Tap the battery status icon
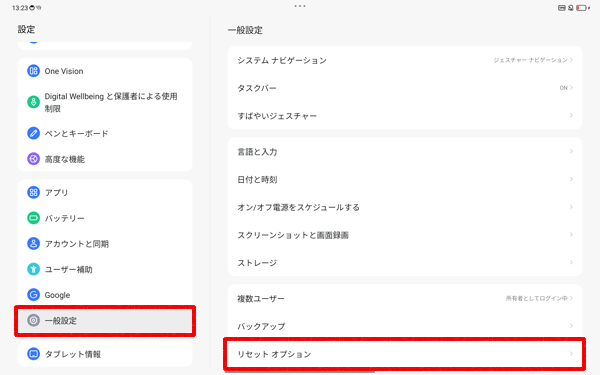This screenshot has height=375, width=600. click(582, 8)
